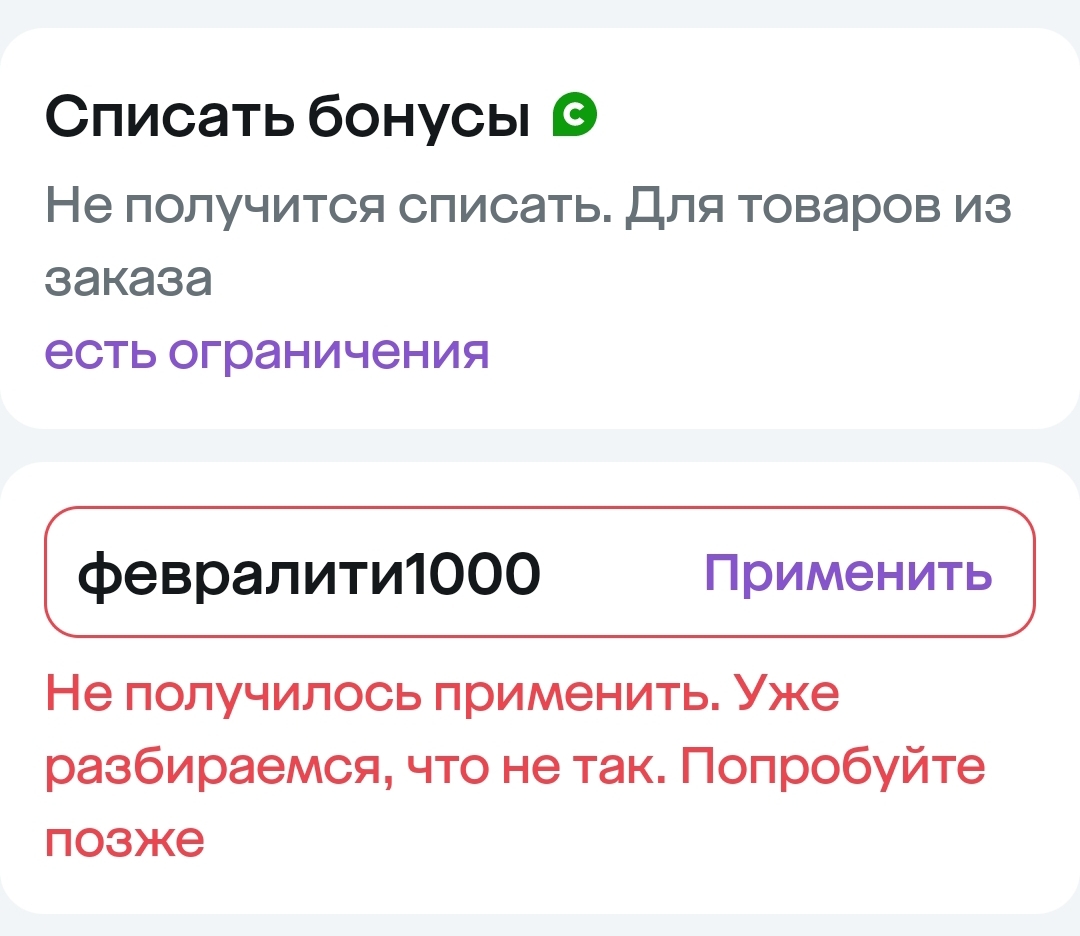Click empty space between promo code and "Применить"
Image resolution: width=1080 pixels, height=936 pixels.
[622, 574]
